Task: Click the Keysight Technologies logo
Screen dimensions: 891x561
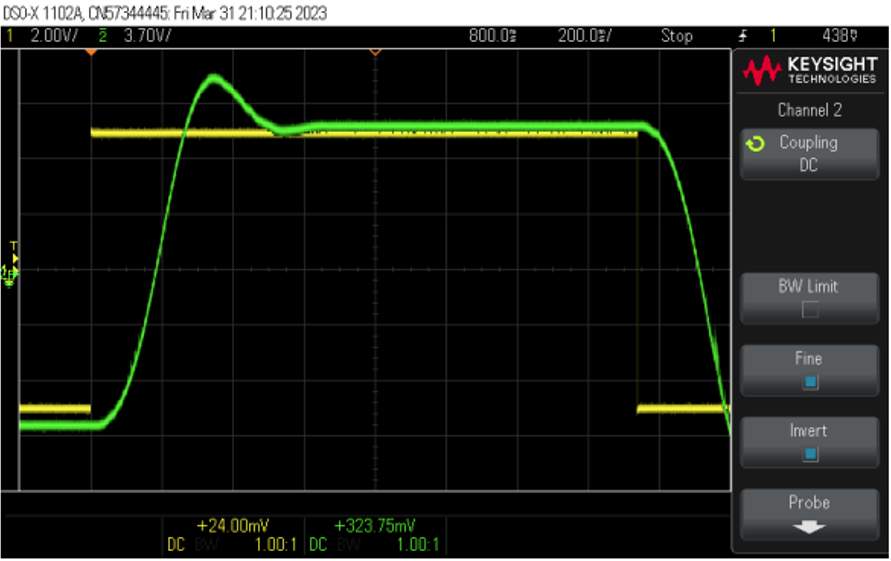Action: 808,70
